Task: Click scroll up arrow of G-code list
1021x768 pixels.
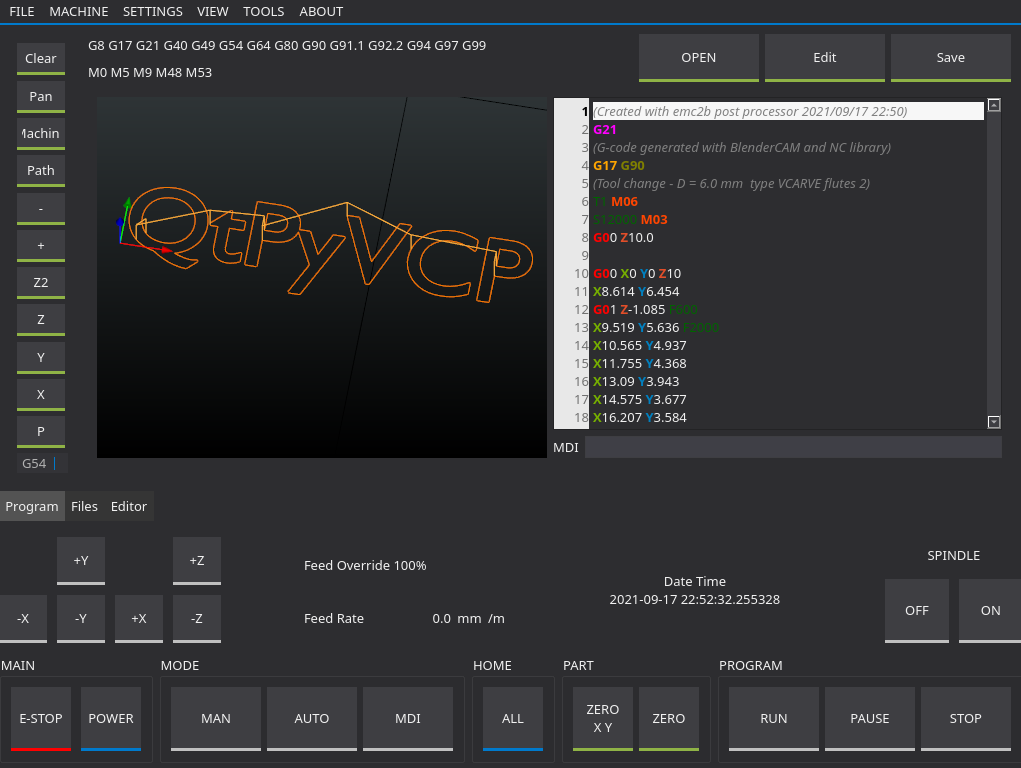Action: point(994,105)
